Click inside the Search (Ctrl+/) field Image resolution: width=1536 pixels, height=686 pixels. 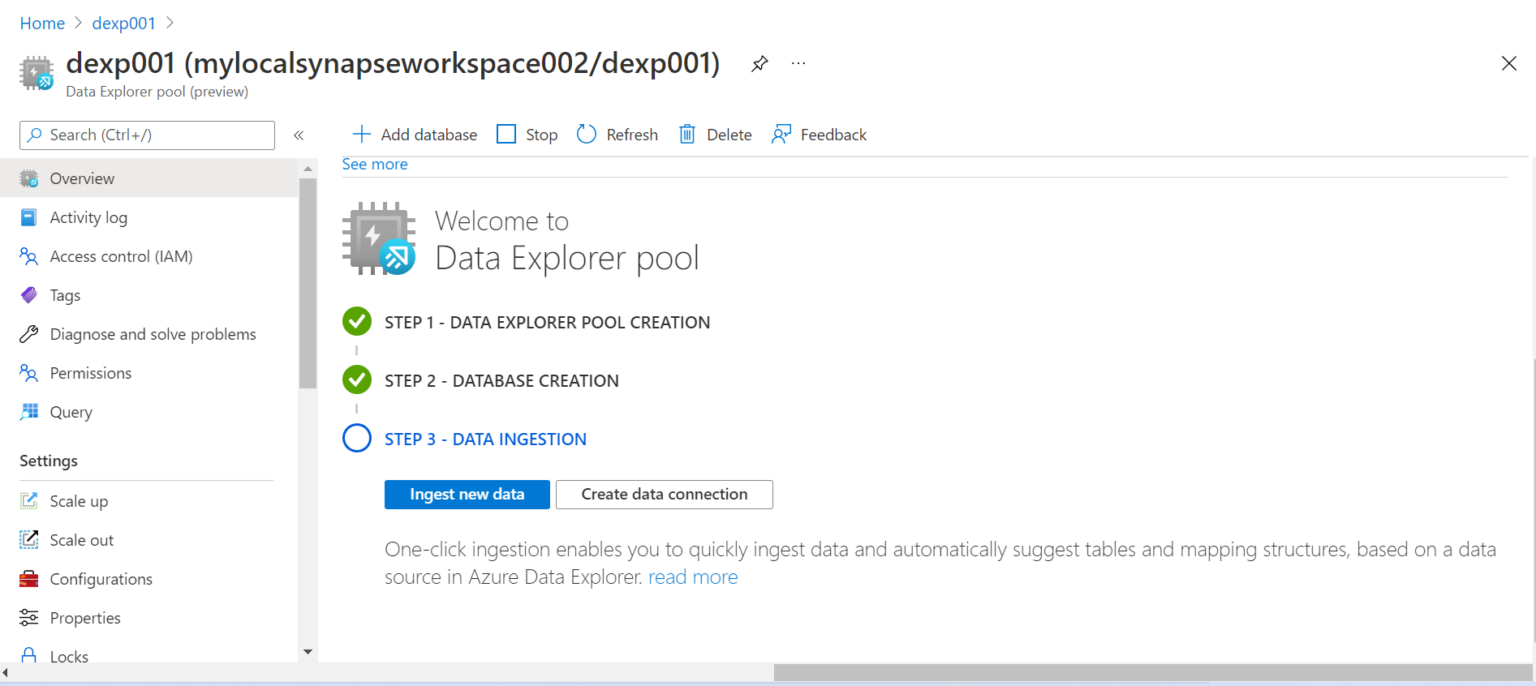(x=146, y=134)
